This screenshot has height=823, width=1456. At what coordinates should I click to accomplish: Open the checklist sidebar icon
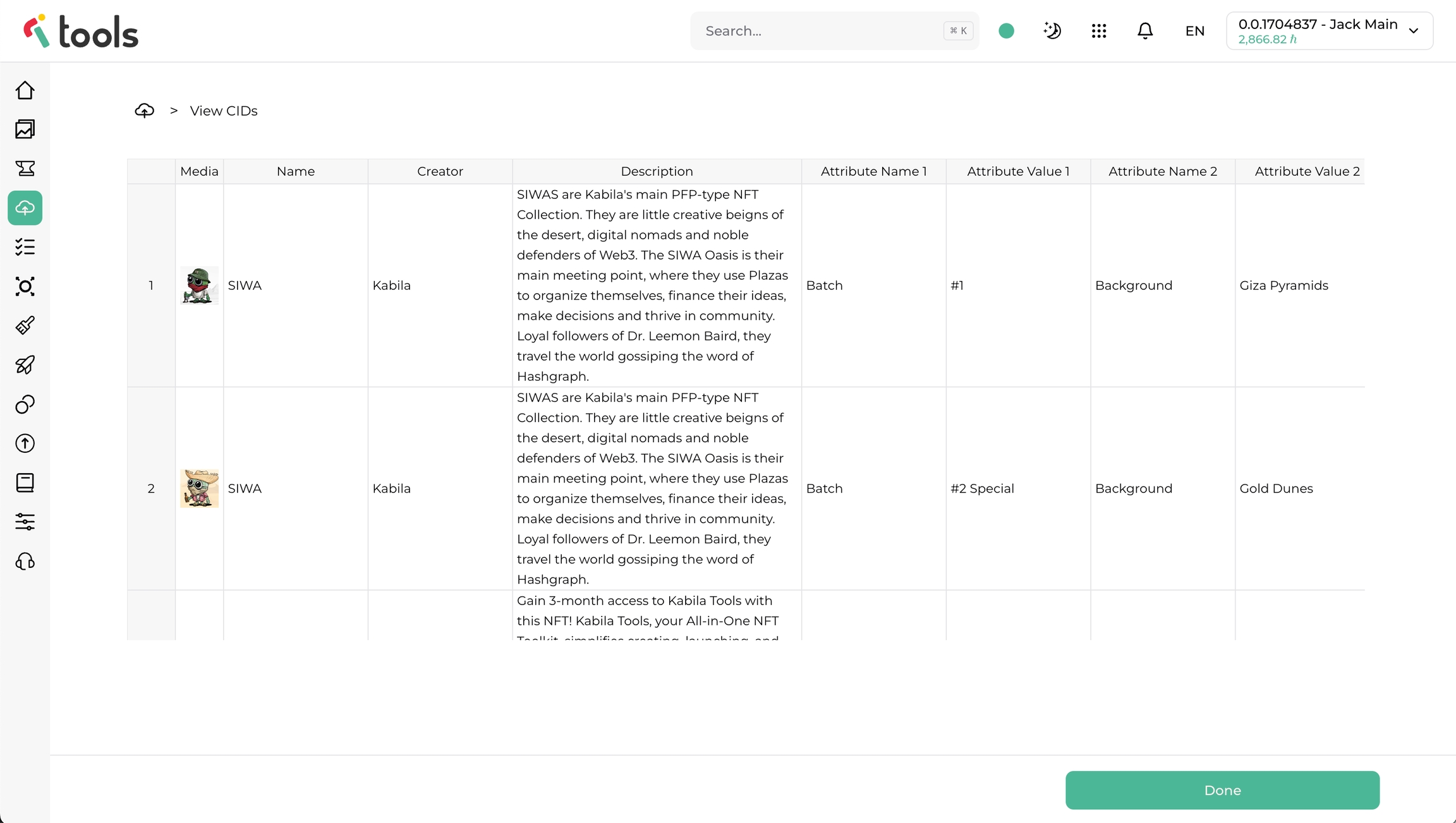(25, 247)
